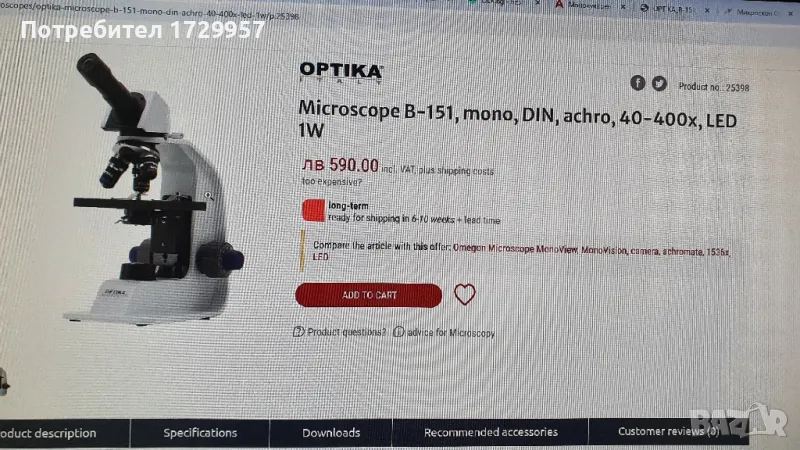Add the B-151 microscope to cart
The height and width of the screenshot is (450, 800).
pos(368,295)
